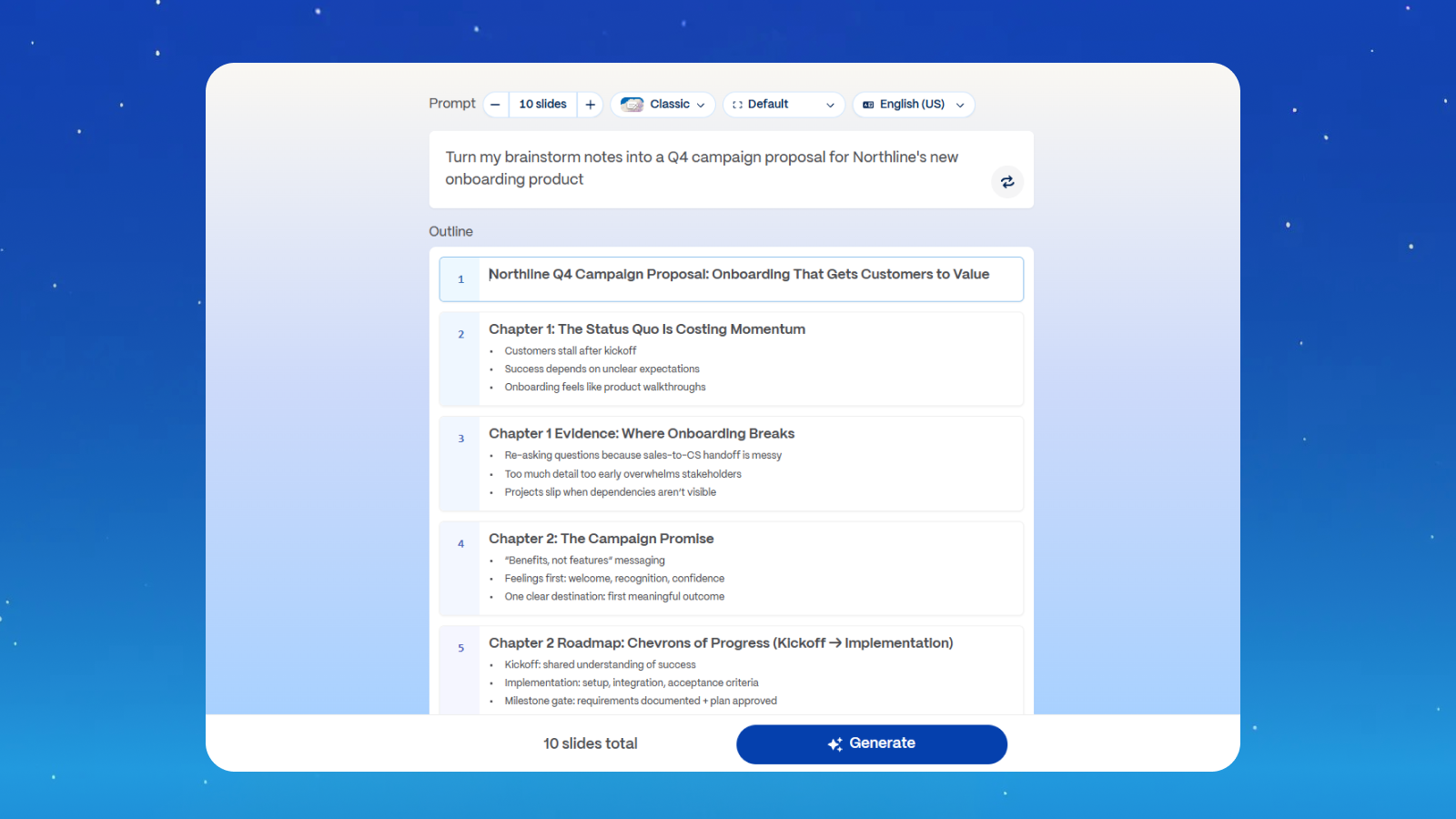The image size is (1456, 819).
Task: Click the Generate button
Action: point(872,743)
